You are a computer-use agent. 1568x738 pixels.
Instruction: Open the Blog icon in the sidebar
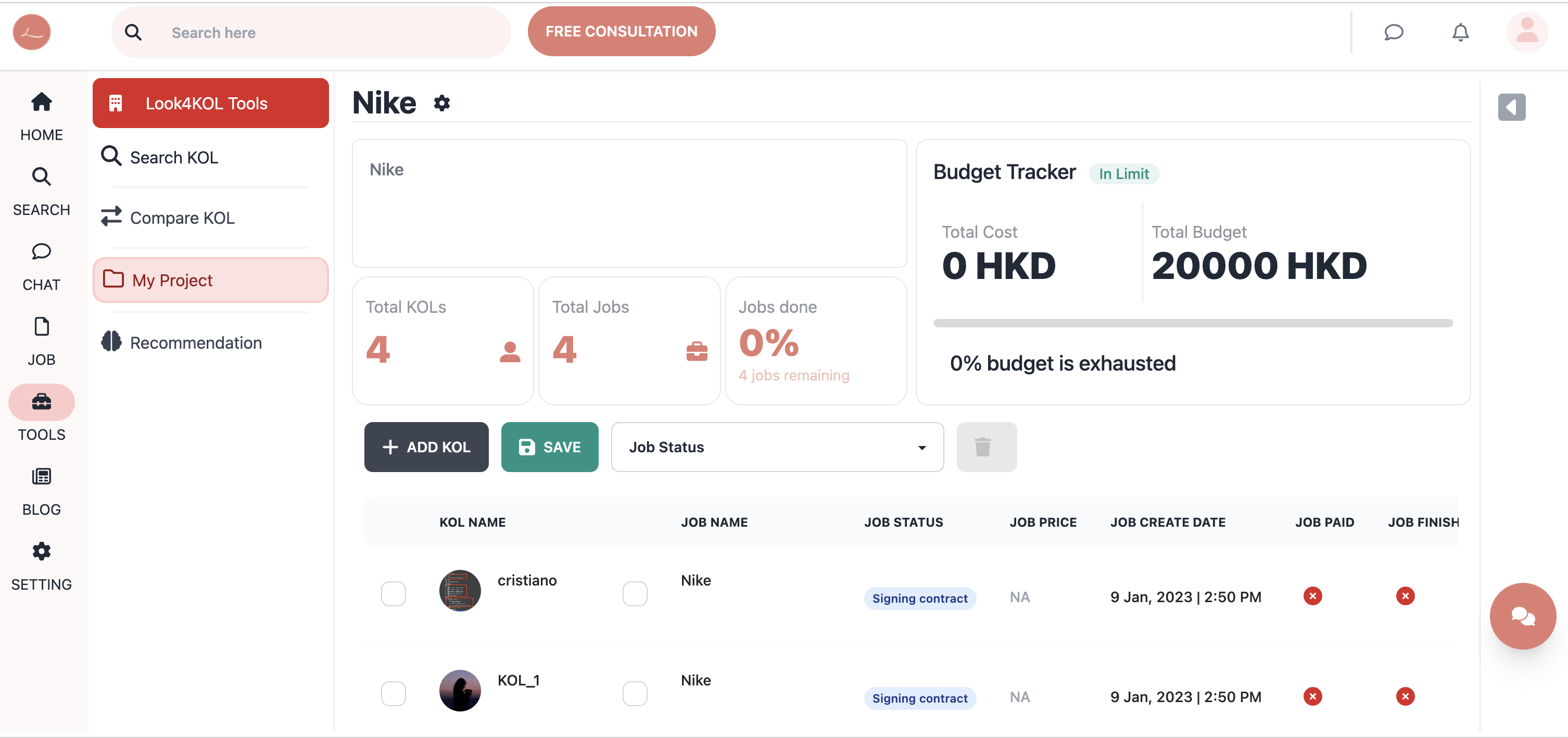(41, 476)
